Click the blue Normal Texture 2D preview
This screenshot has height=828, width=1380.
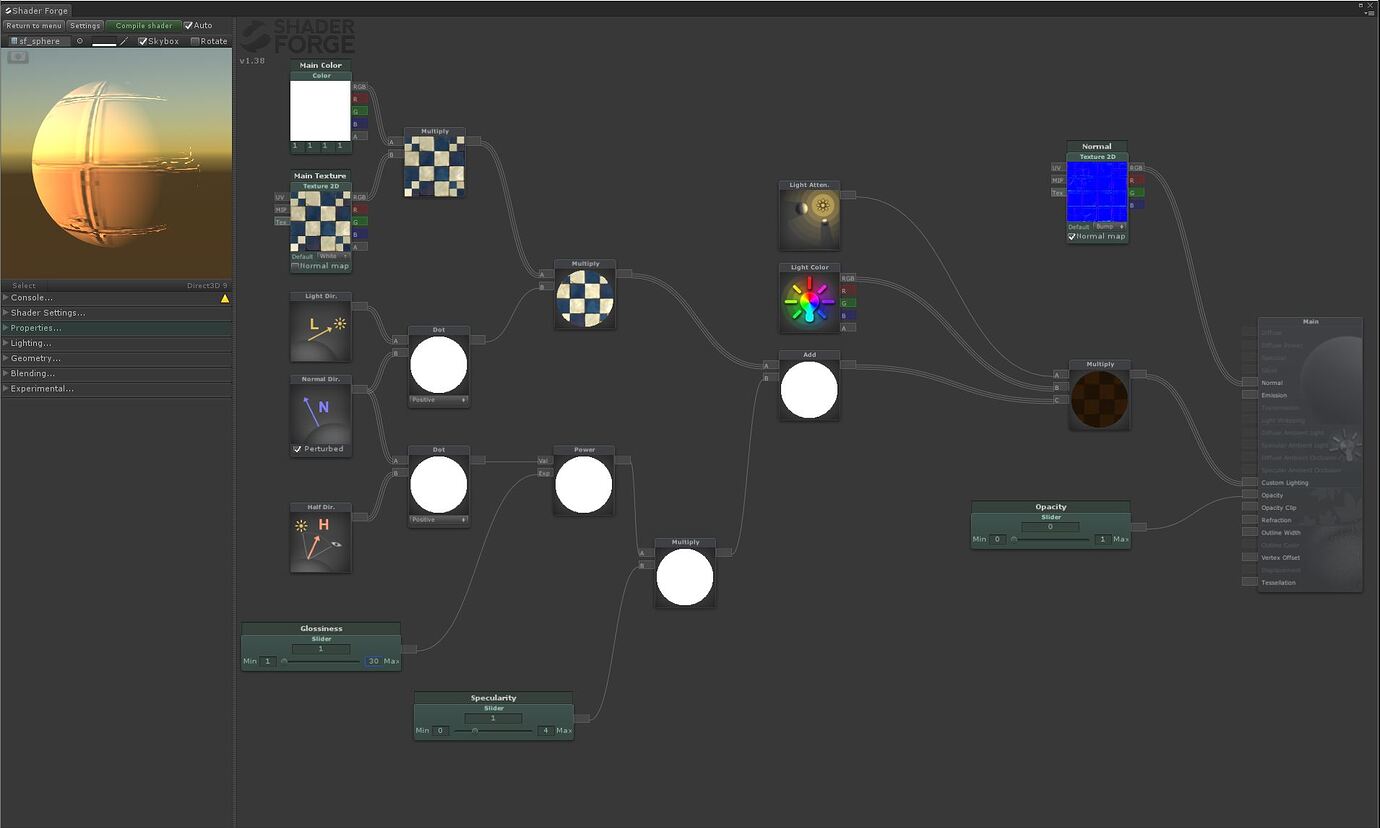click(1097, 190)
